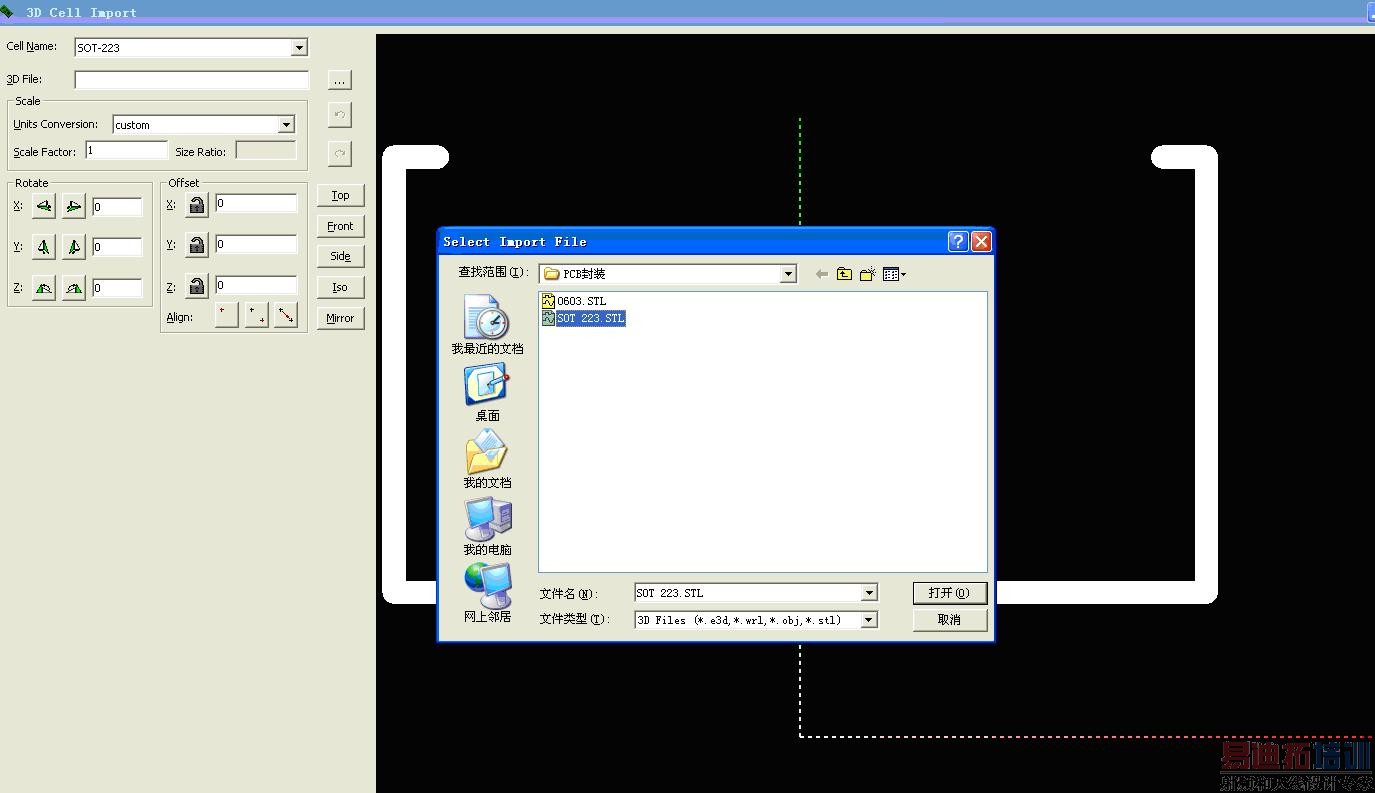This screenshot has width=1375, height=793.
Task: Click the left Y-axis rotate icon button
Action: click(x=44, y=247)
